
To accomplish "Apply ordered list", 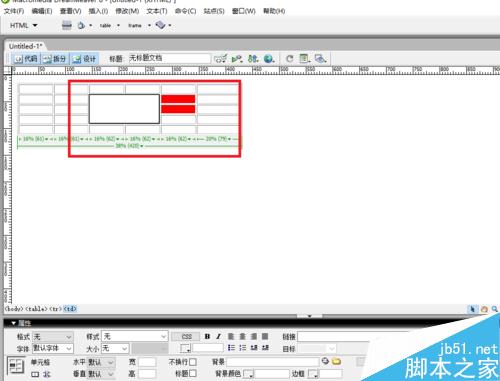I will point(243,348).
